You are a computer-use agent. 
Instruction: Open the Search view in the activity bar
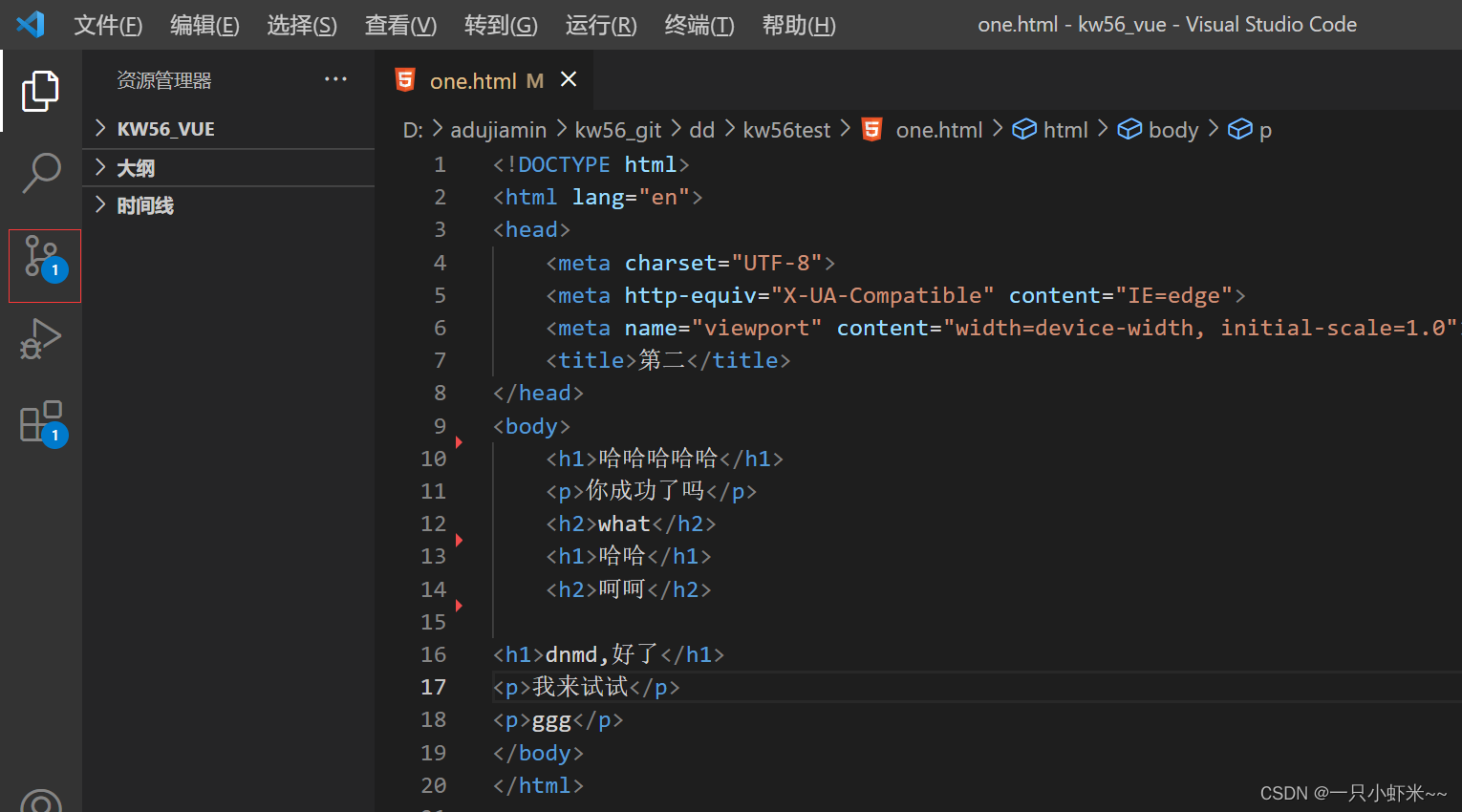point(40,173)
